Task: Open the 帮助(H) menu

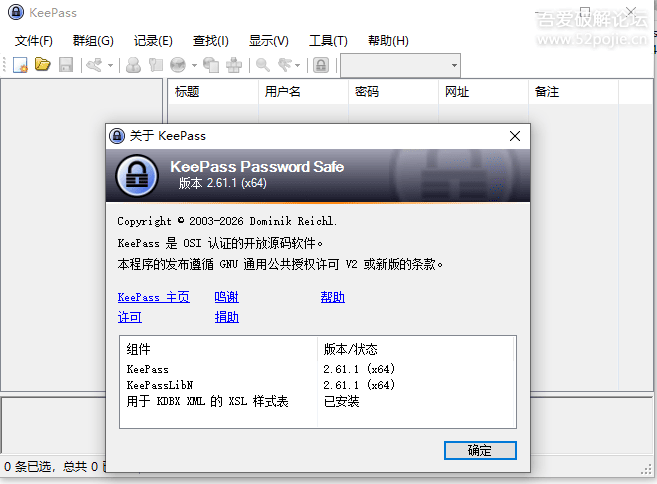Action: (x=388, y=41)
